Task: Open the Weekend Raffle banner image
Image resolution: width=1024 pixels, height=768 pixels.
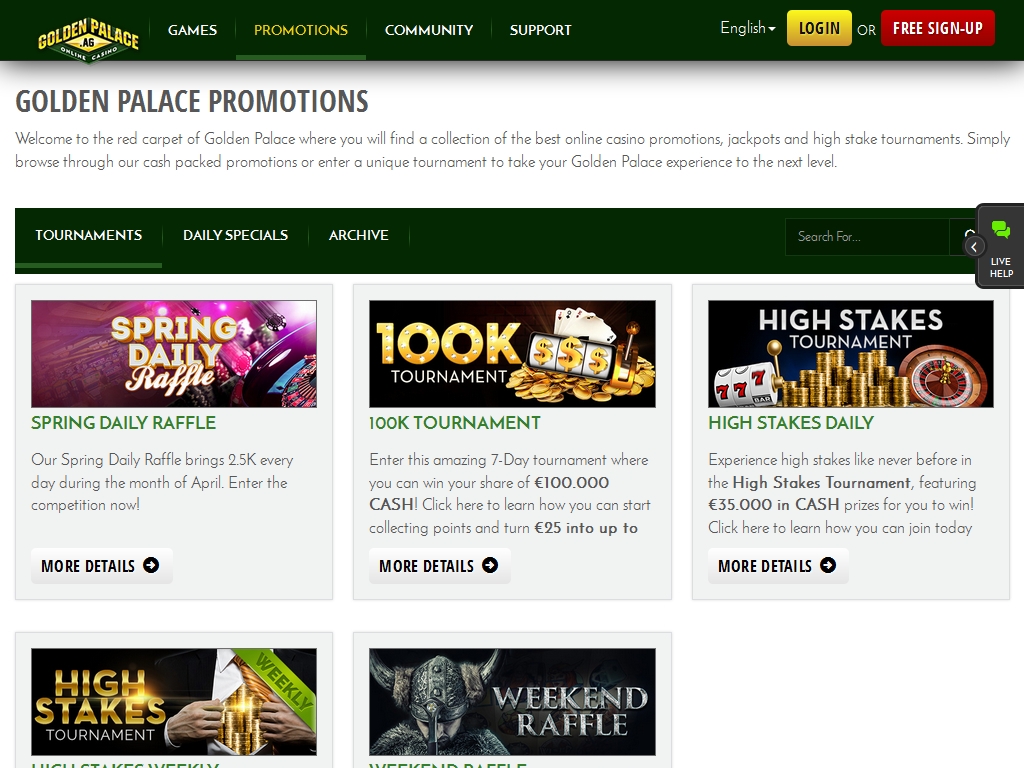Action: tap(512, 701)
